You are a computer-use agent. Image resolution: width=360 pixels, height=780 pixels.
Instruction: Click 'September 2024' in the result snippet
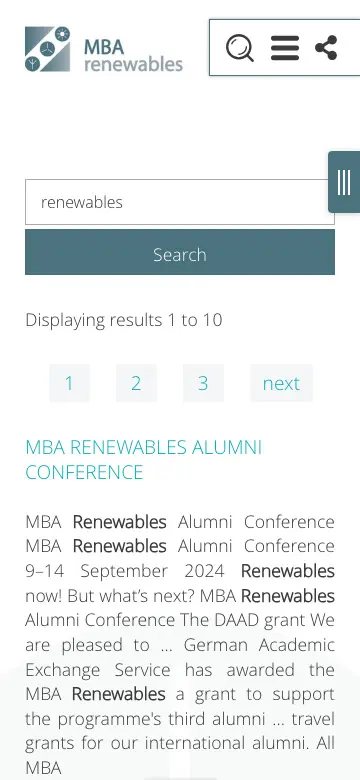(152, 571)
